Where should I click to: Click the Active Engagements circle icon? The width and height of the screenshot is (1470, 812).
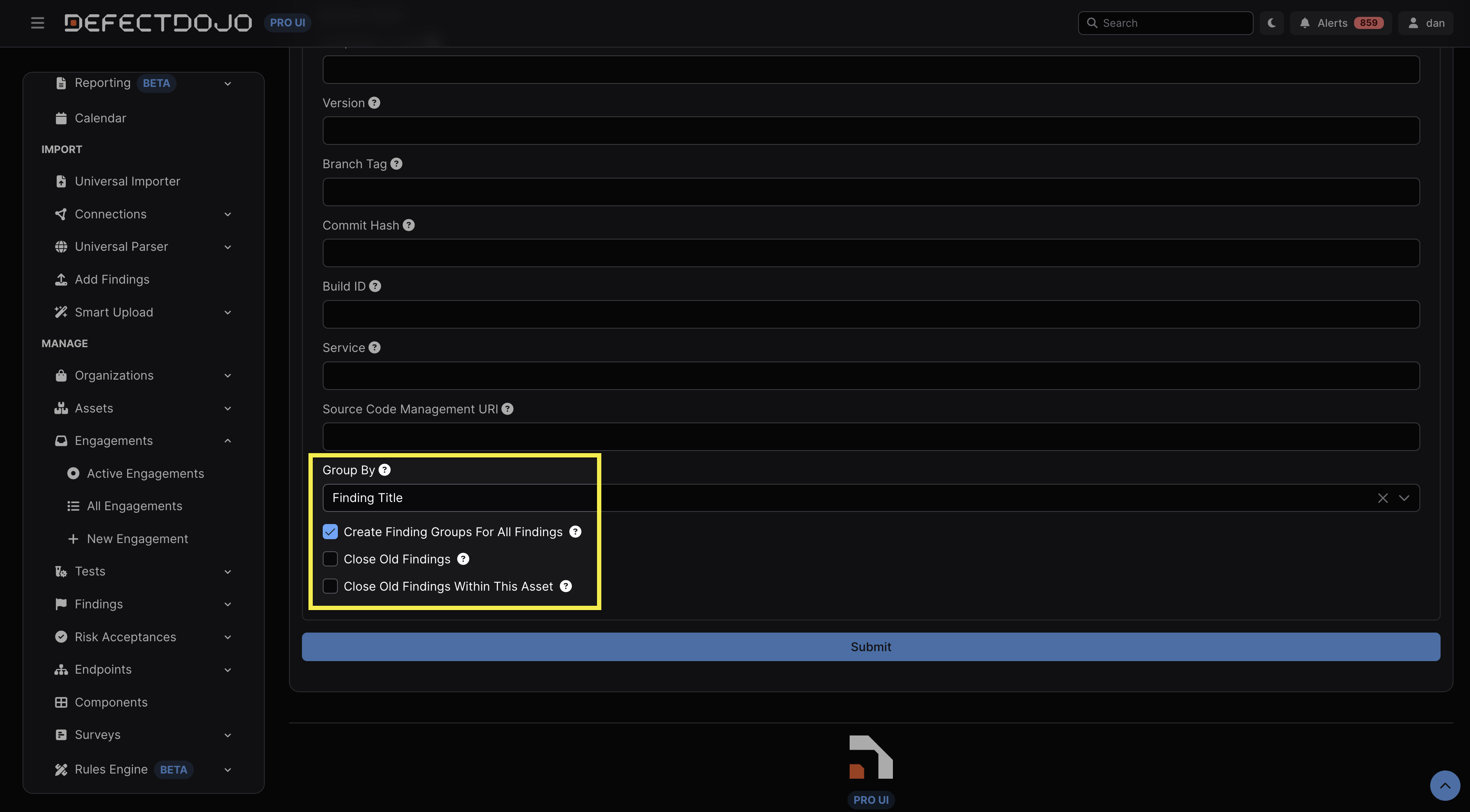(x=73, y=473)
